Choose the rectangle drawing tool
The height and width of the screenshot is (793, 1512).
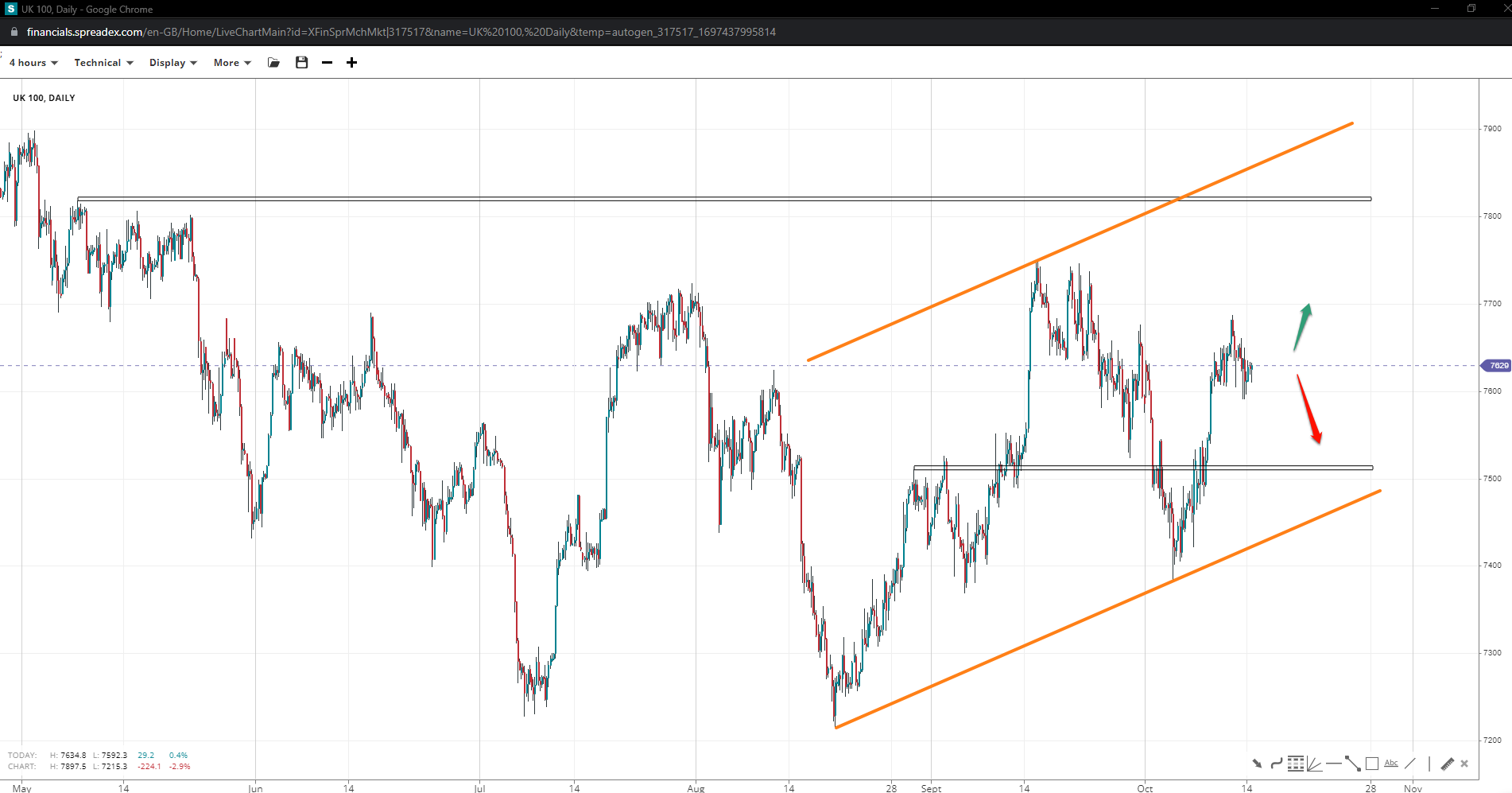pos(1372,764)
